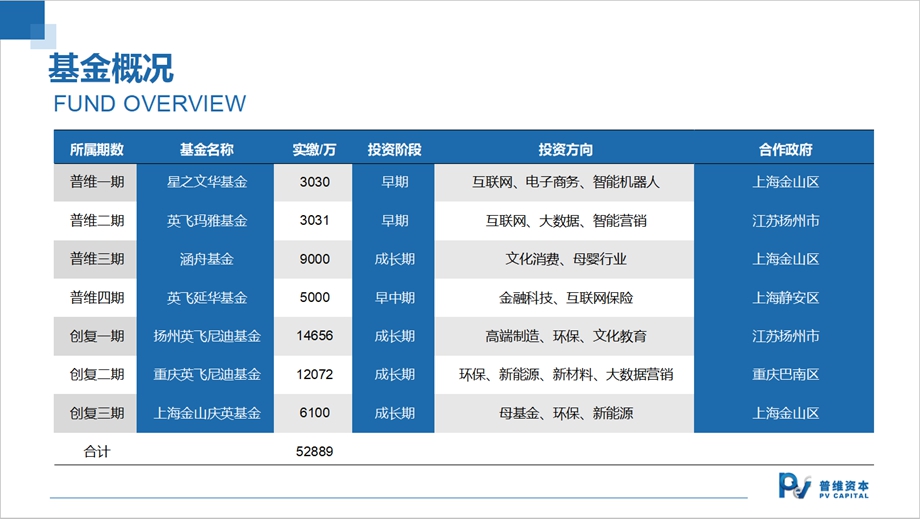The image size is (920, 519).
Task: Select the 创复三期 cell
Action: [97, 413]
